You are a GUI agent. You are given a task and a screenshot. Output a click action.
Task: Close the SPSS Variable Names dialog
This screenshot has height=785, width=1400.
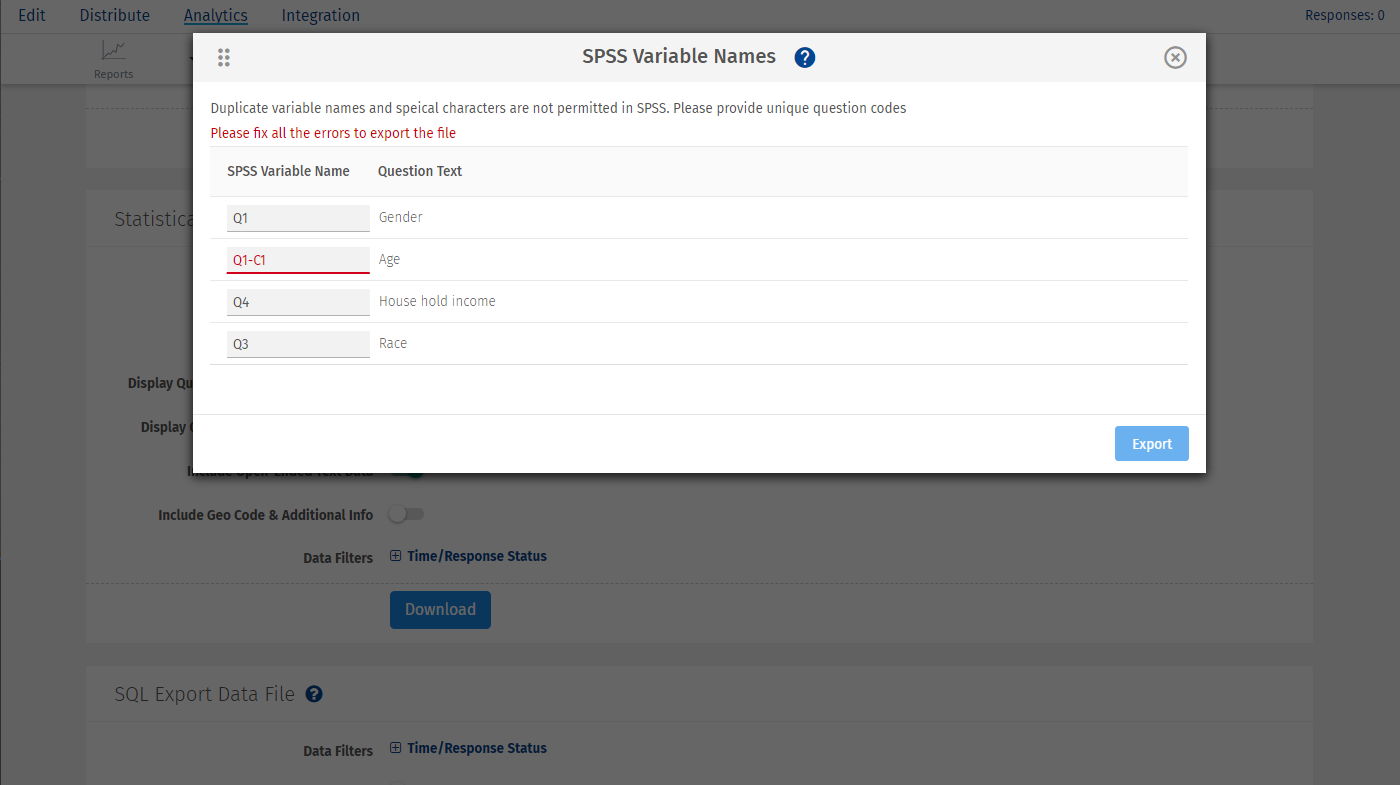point(1175,58)
